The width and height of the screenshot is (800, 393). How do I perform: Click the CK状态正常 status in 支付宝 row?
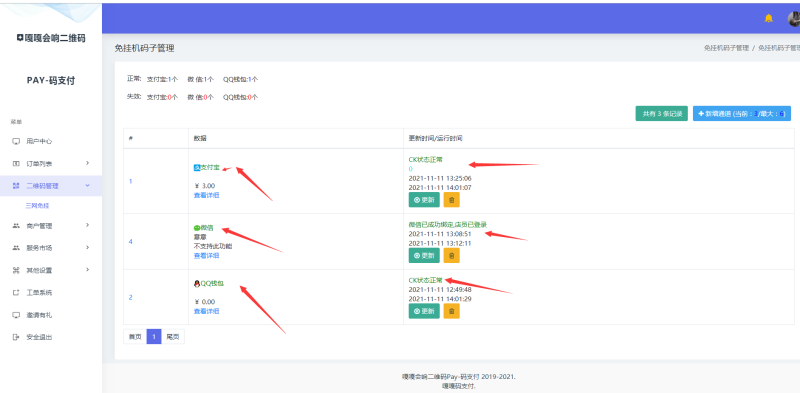pos(426,159)
